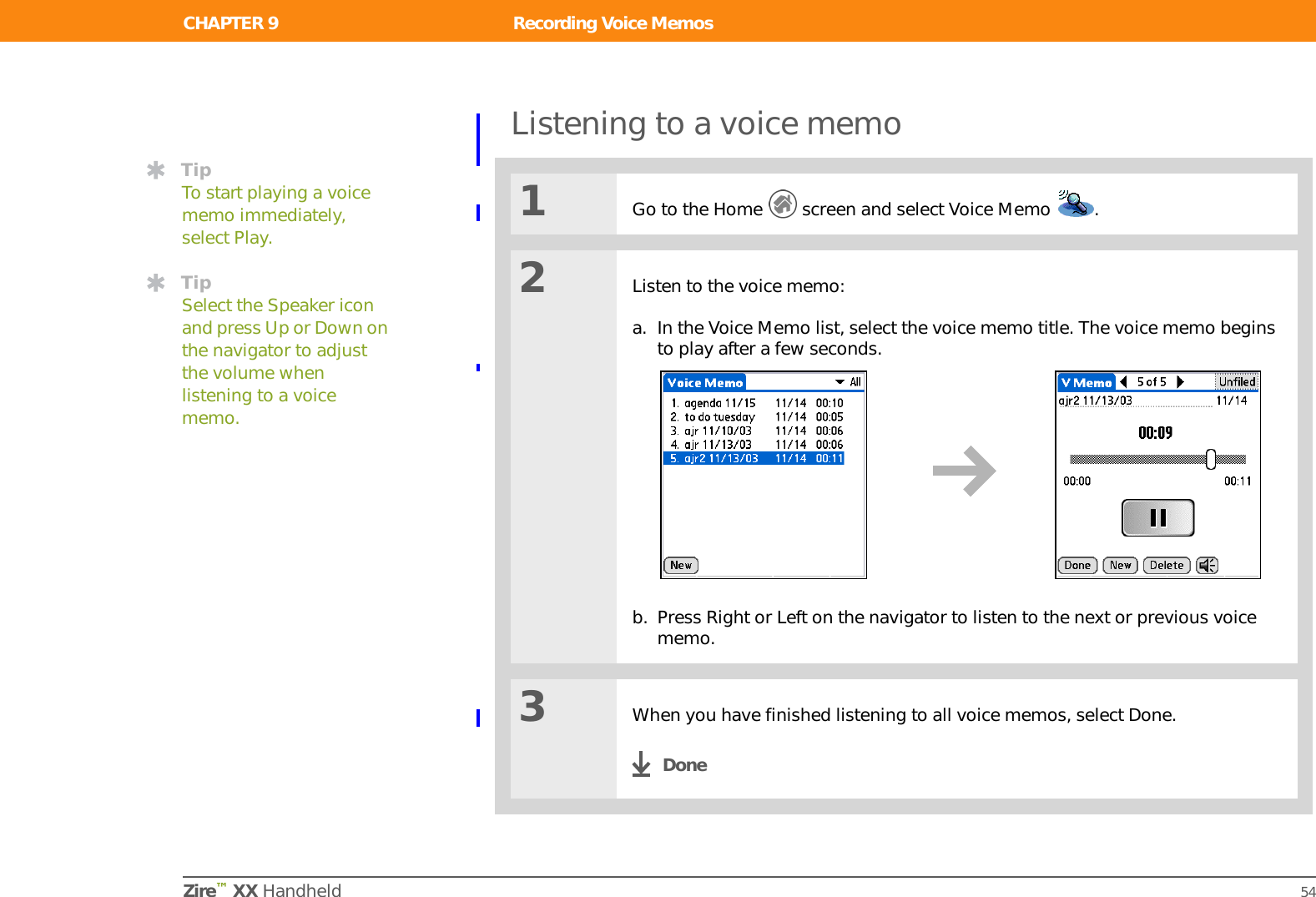
Task: Tap the Delete button
Action: point(1167,566)
